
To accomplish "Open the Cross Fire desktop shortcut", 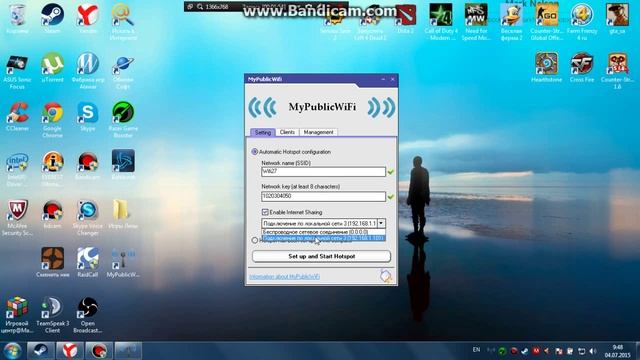I will [582, 67].
